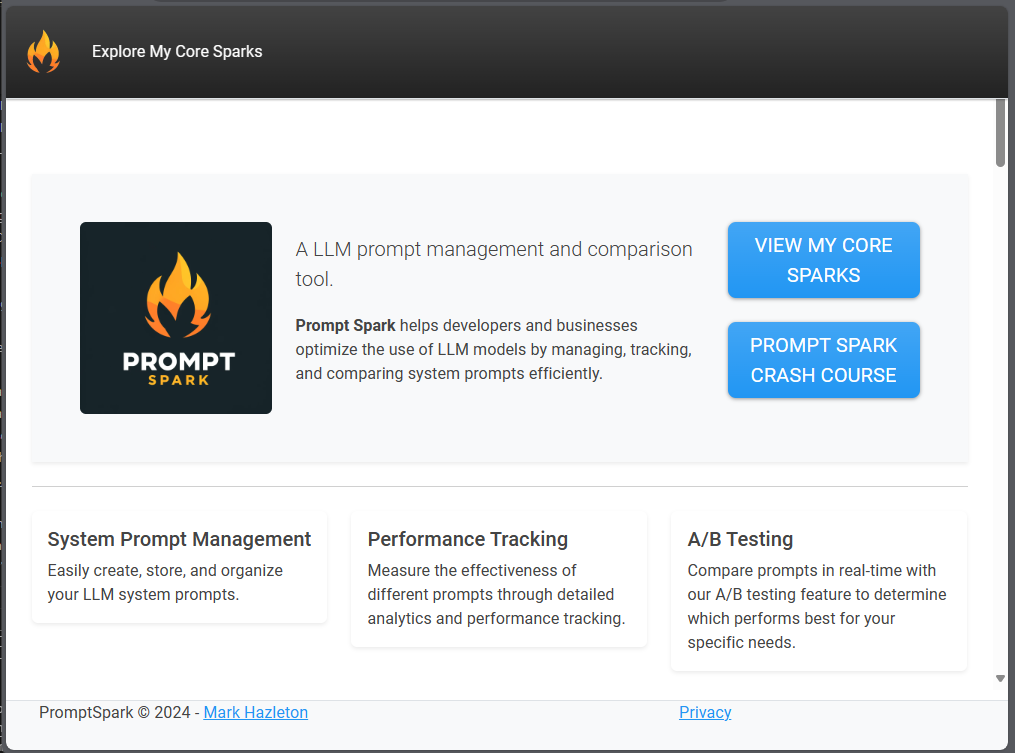Open the Mark Hazleton footer link
The width and height of the screenshot is (1015, 753).
[255, 712]
